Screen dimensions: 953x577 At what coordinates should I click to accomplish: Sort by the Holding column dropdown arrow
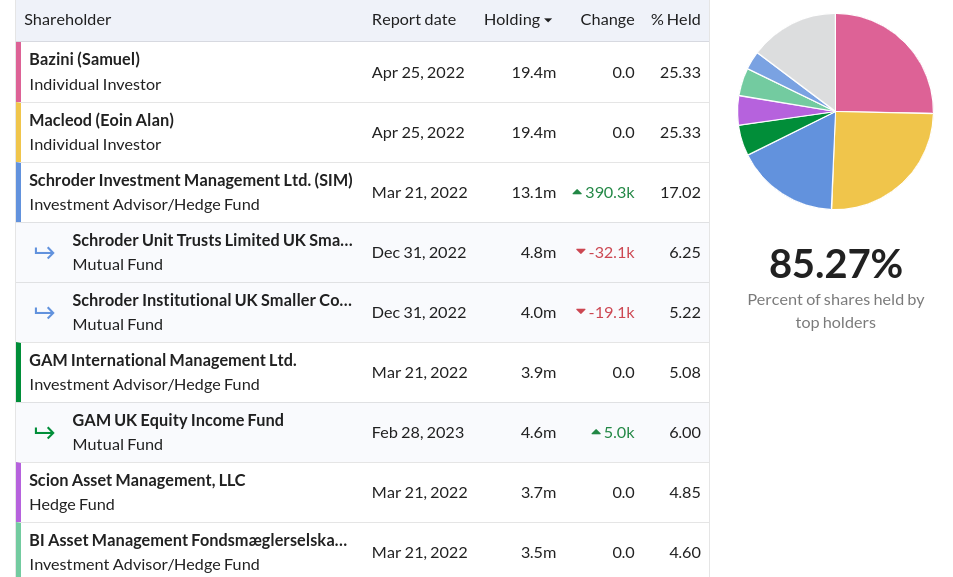(548, 20)
